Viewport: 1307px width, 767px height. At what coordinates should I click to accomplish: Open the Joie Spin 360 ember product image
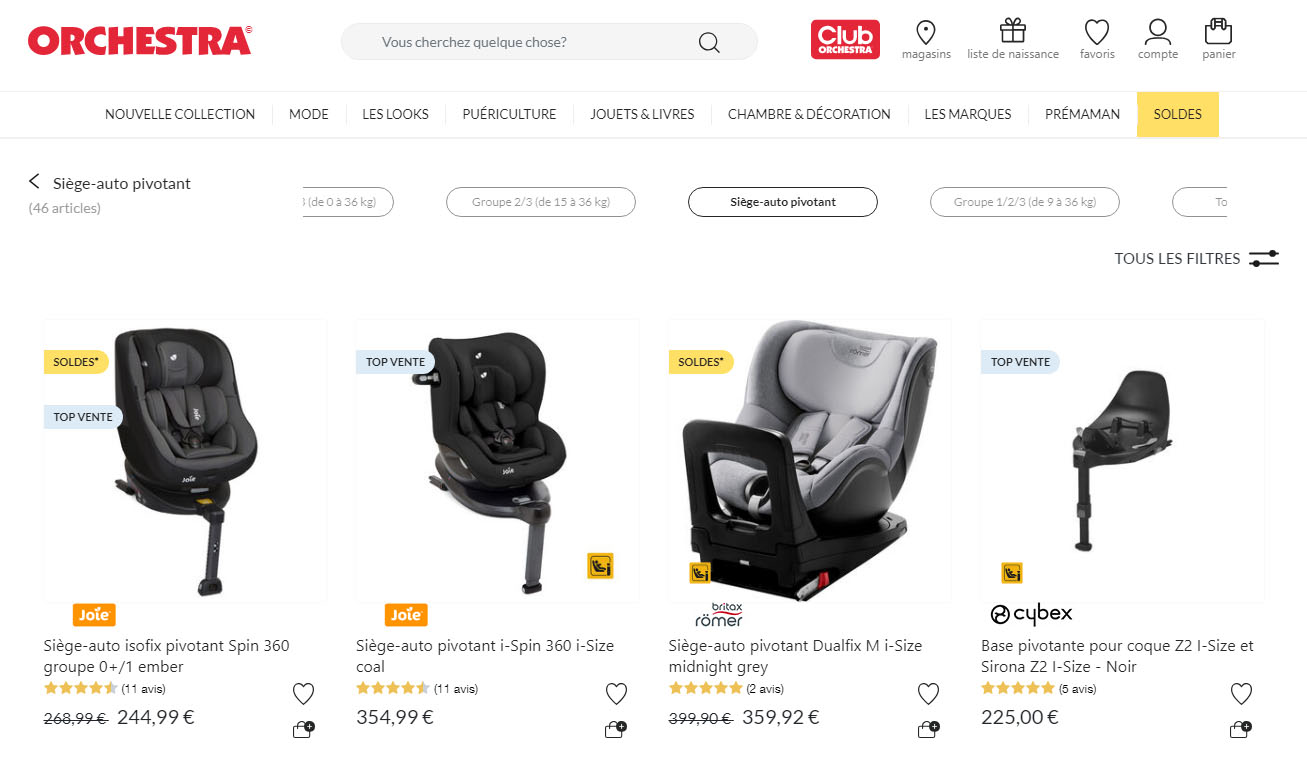point(185,461)
